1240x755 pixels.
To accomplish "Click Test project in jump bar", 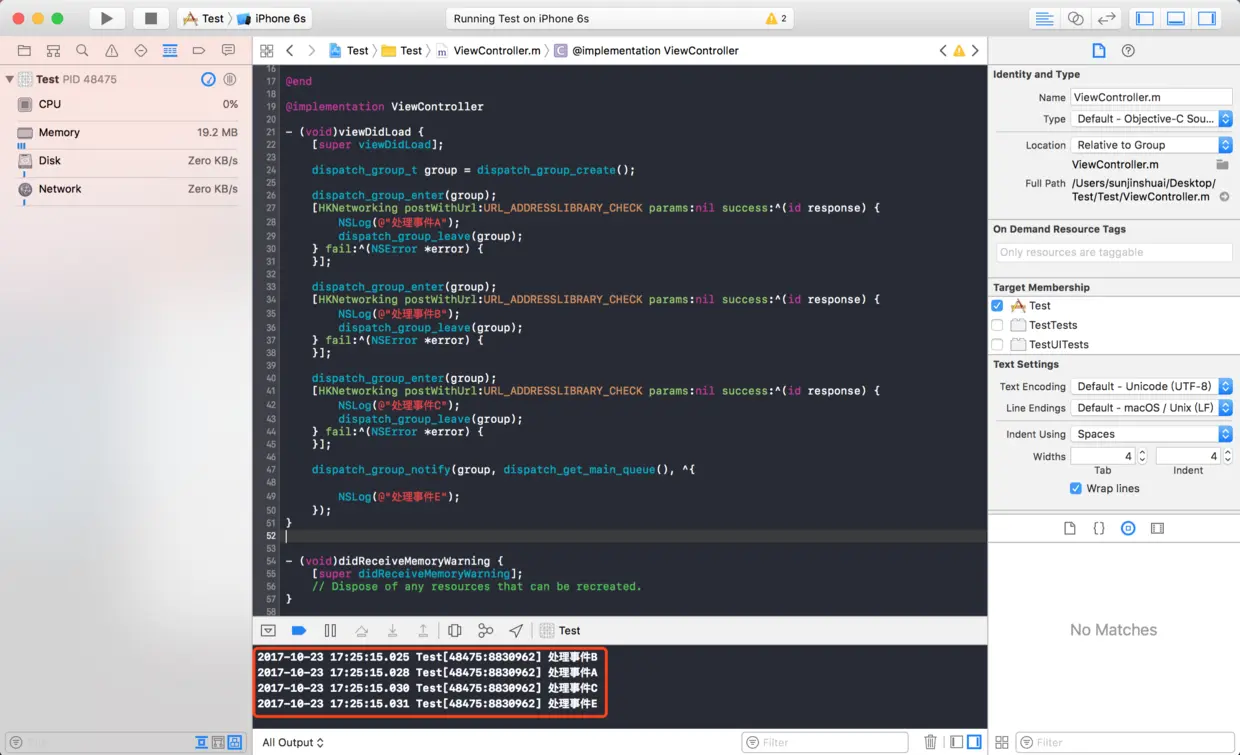I will pos(349,50).
